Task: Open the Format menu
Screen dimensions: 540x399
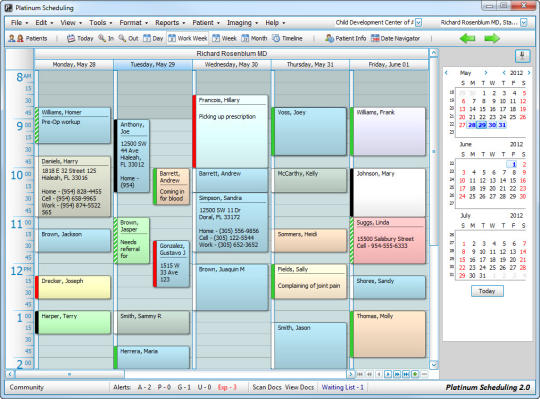Action: click(133, 23)
